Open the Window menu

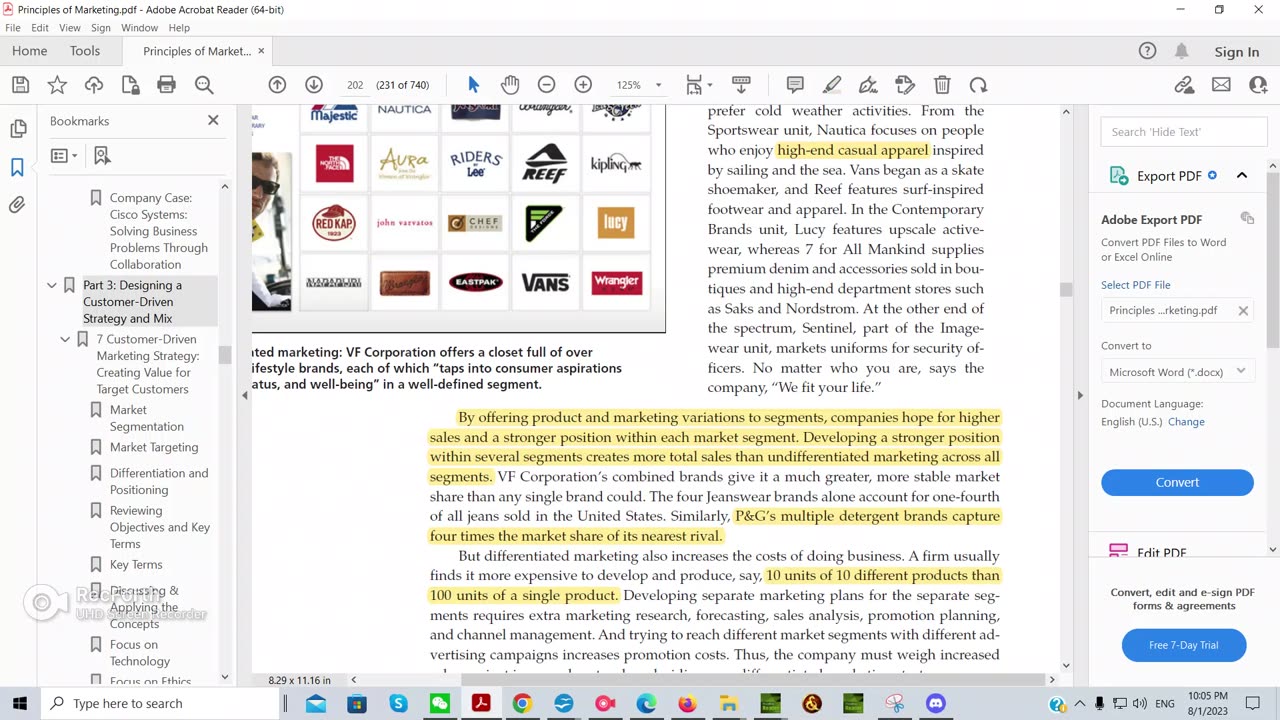140,28
